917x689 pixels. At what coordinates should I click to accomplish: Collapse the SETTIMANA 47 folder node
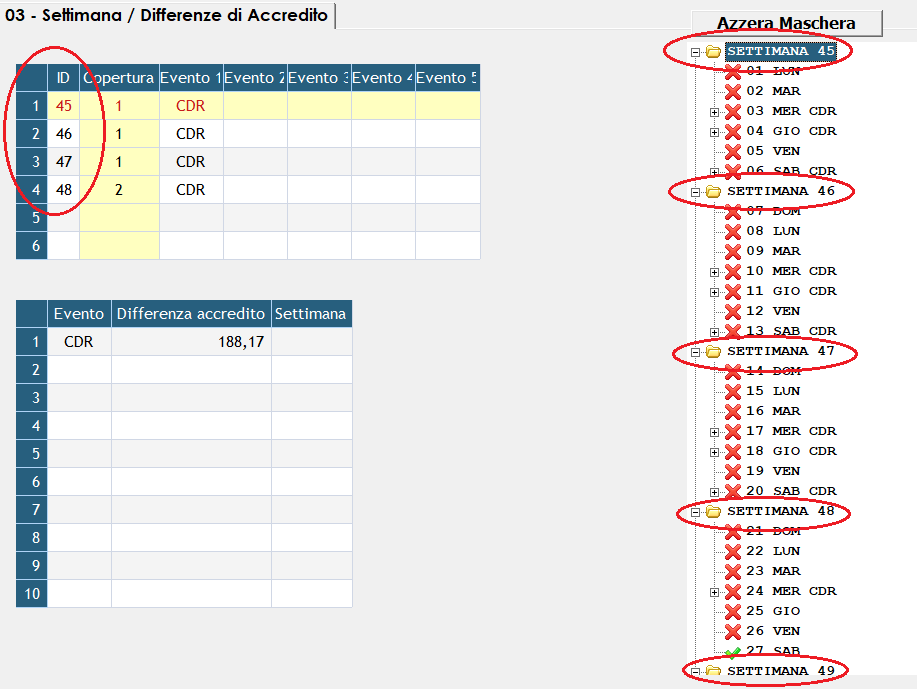(694, 351)
